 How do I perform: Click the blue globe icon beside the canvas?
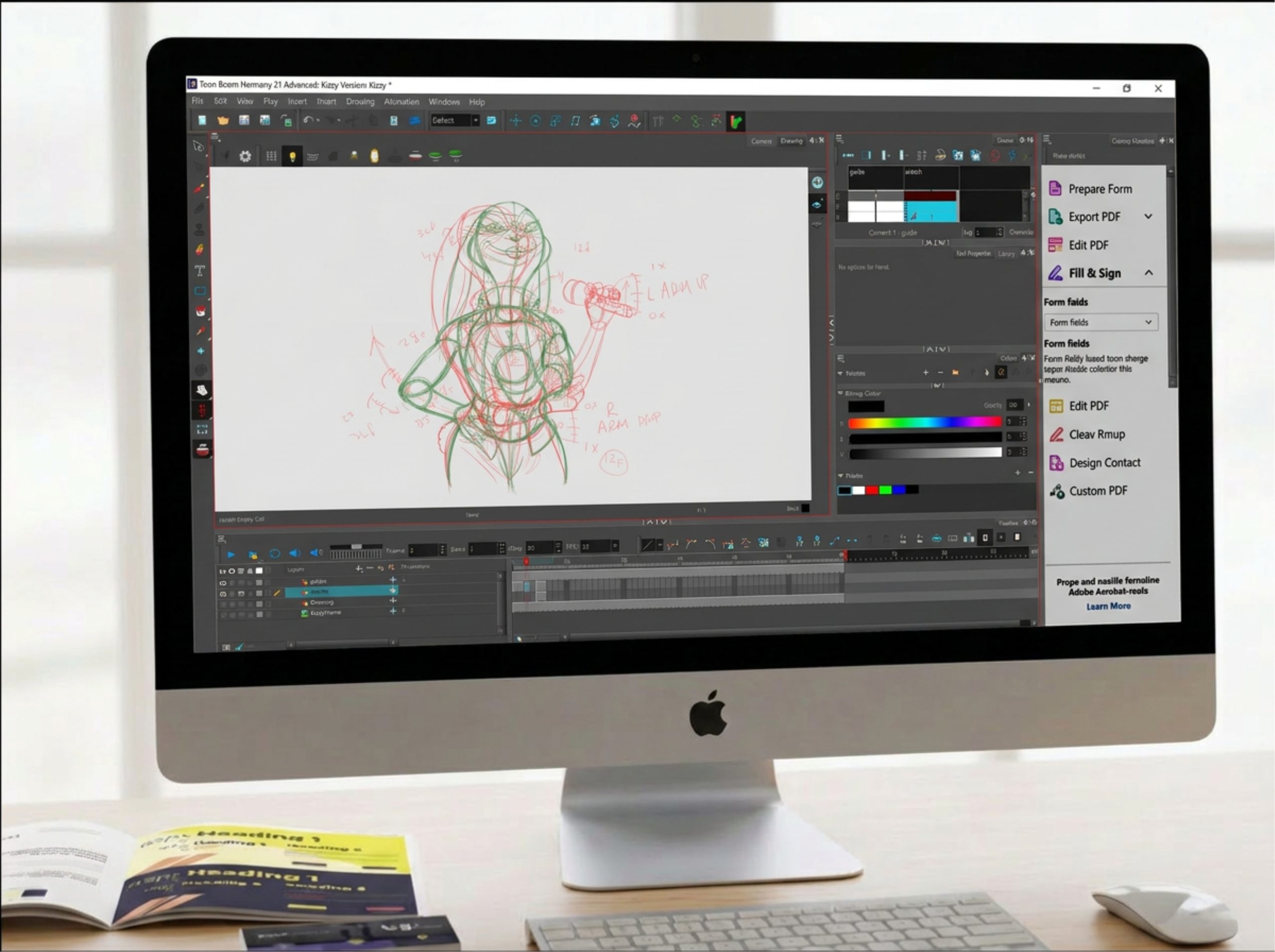[x=817, y=183]
